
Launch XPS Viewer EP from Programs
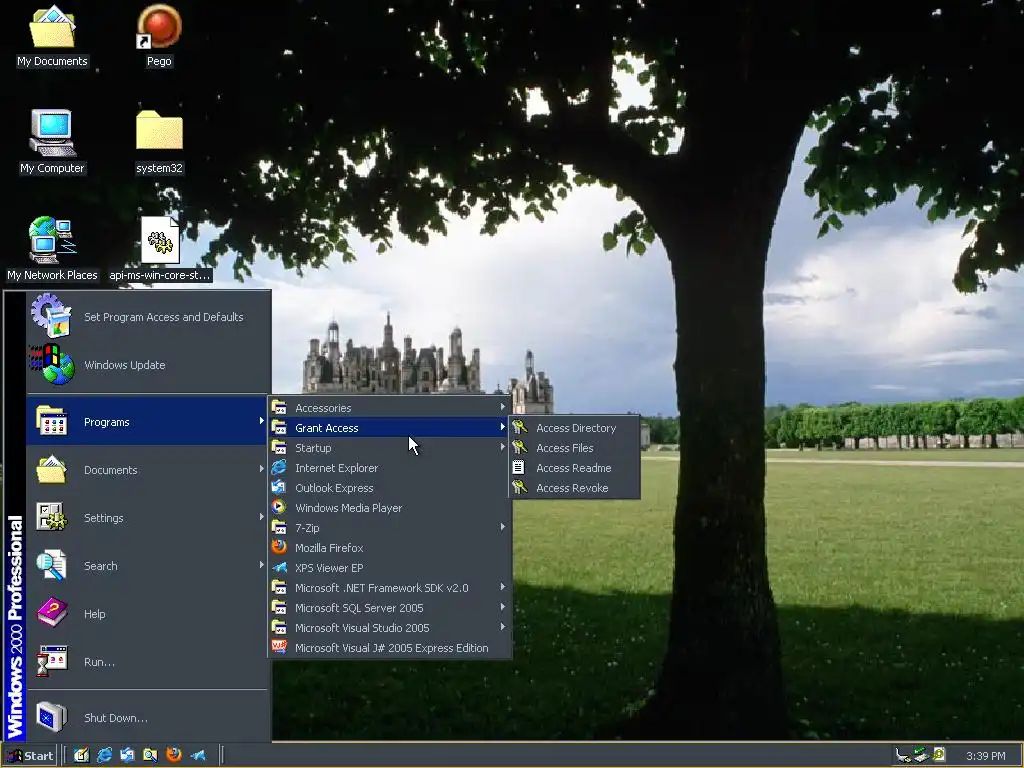390,568
